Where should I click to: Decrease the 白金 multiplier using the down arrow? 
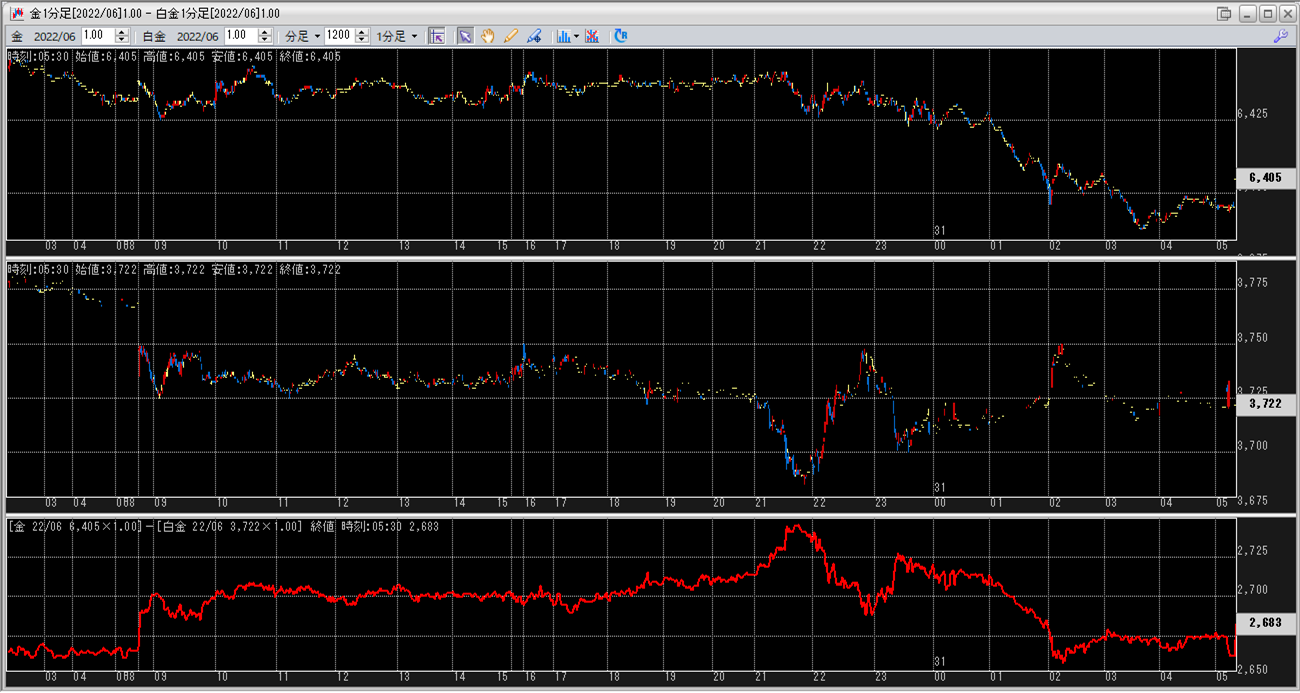(x=265, y=40)
